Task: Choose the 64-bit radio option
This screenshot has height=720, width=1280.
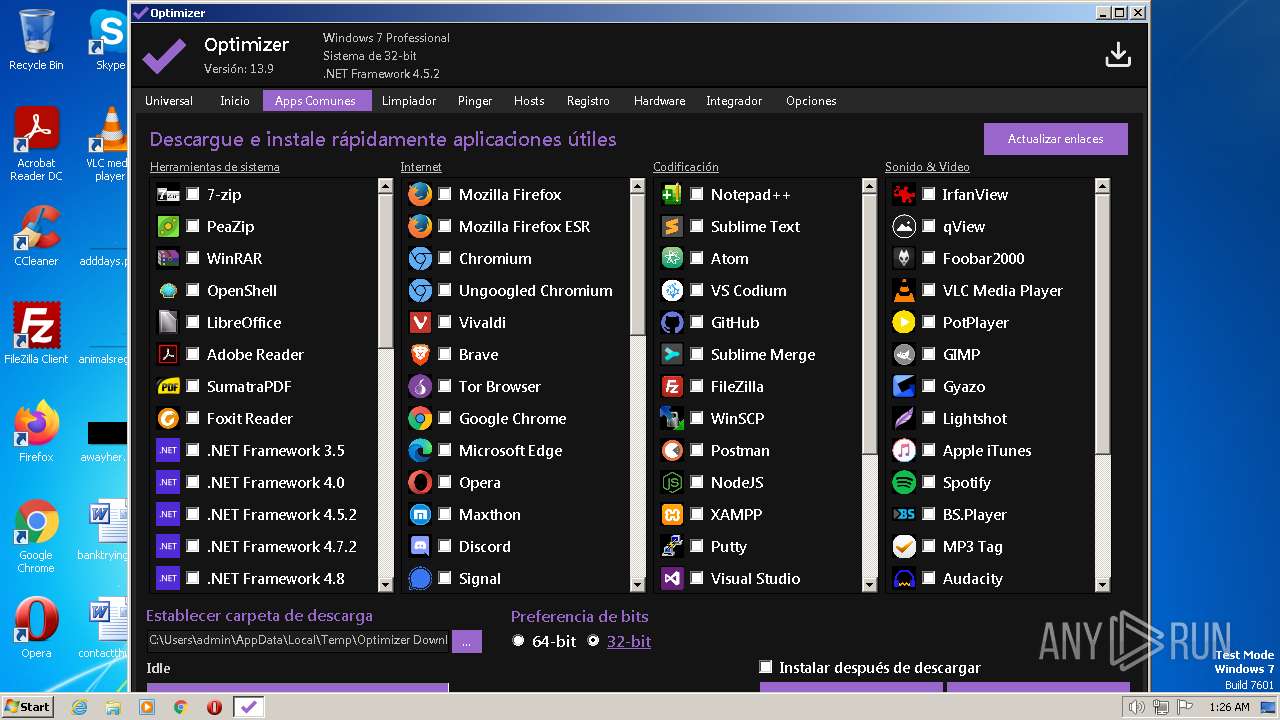Action: [518, 641]
